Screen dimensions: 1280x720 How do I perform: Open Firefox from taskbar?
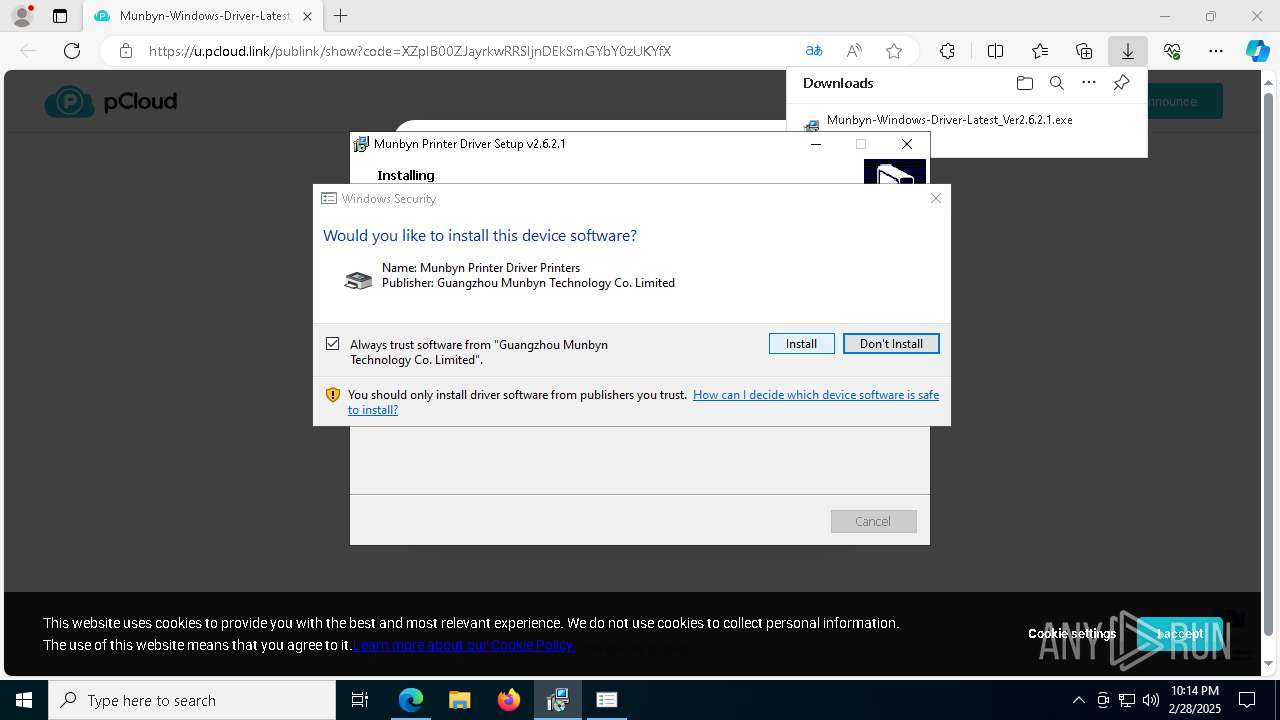(509, 700)
